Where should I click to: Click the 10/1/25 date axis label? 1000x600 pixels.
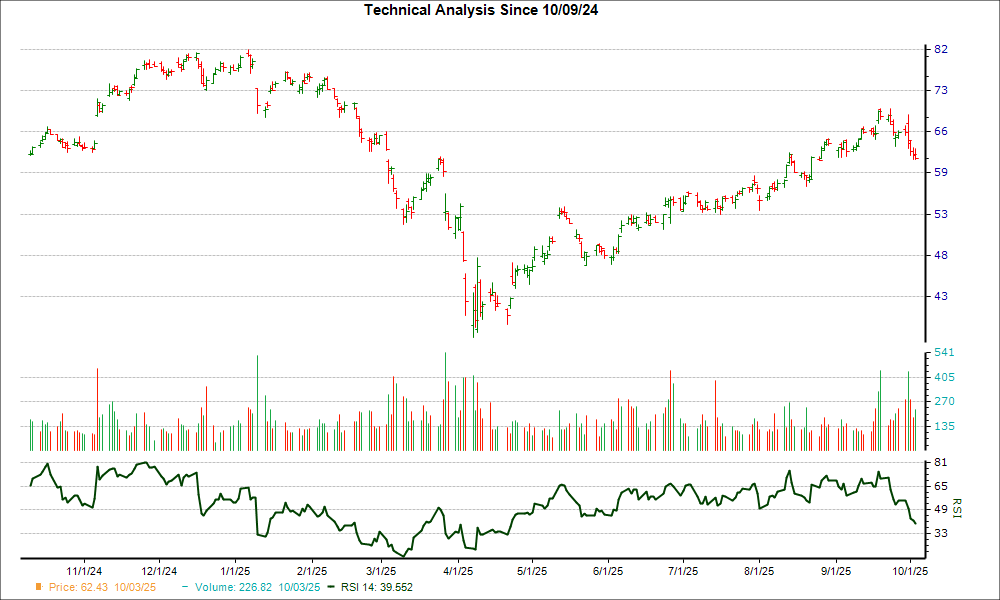tap(909, 572)
